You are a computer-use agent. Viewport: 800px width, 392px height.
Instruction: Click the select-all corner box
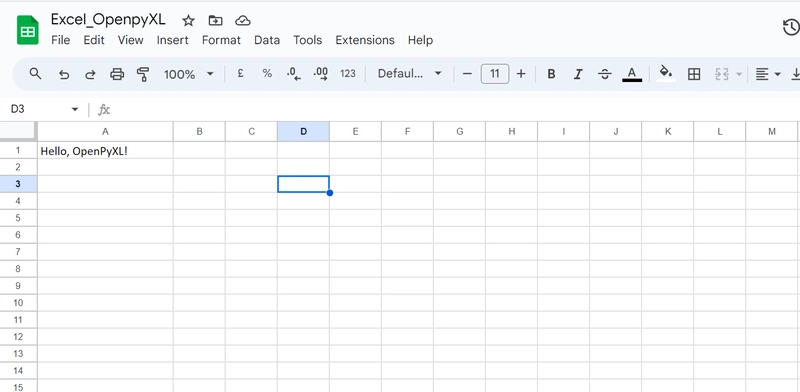coord(18,131)
